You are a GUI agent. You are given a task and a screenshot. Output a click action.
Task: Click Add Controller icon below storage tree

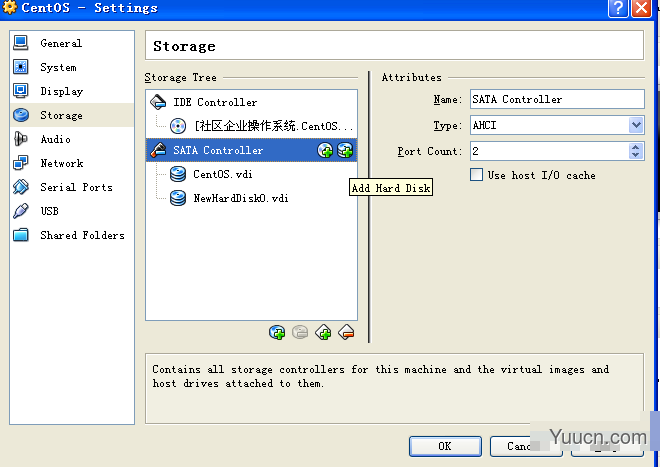pyautogui.click(x=323, y=332)
